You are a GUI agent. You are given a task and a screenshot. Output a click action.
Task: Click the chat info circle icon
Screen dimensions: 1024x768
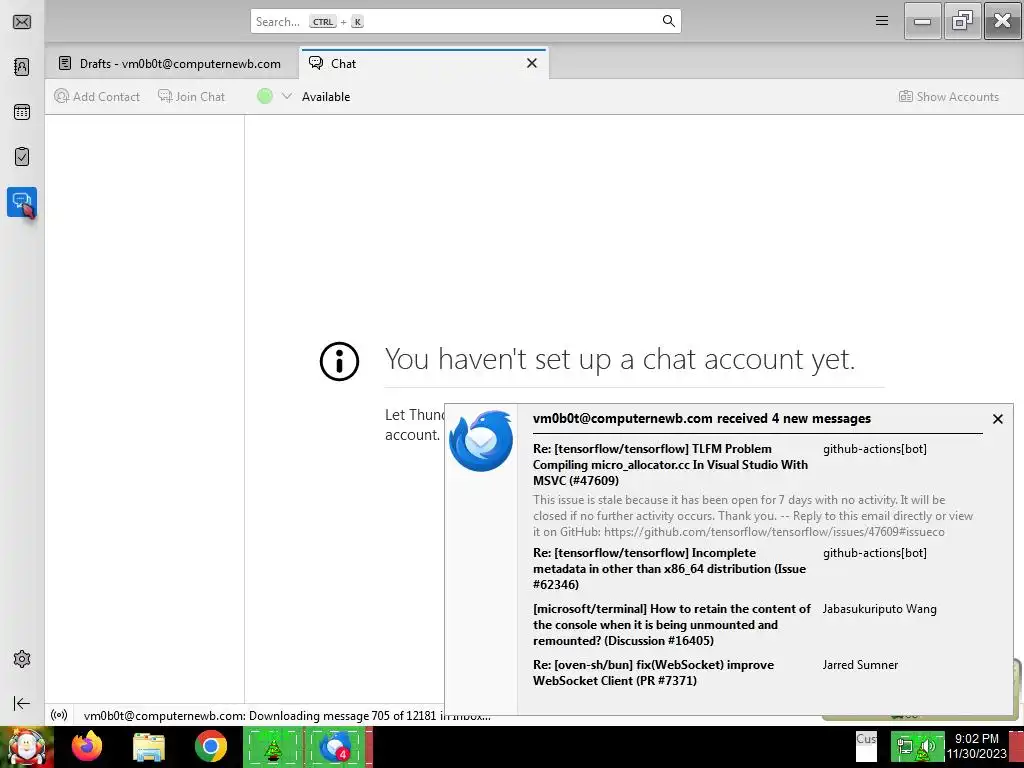tap(340, 361)
